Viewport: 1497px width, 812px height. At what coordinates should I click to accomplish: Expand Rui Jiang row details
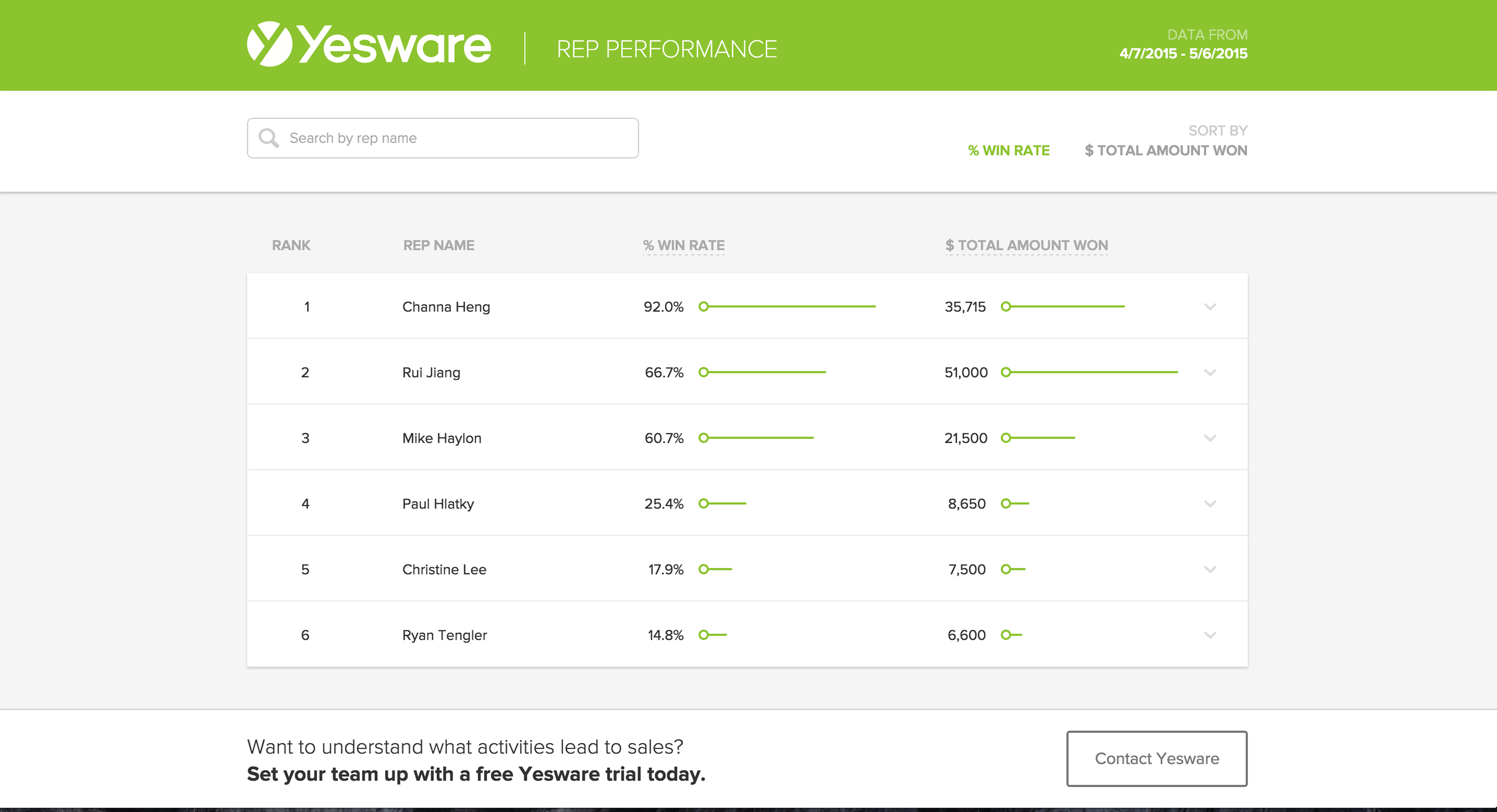click(1210, 372)
